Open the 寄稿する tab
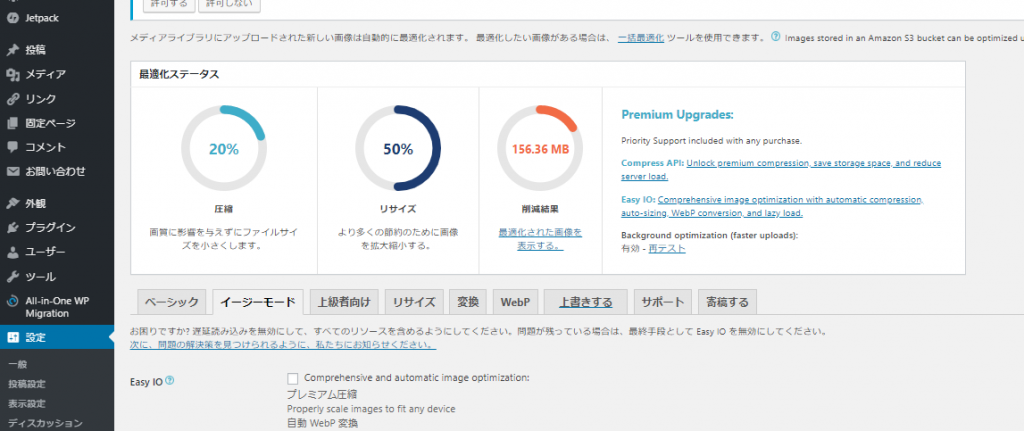1024x431 pixels. coord(728,302)
